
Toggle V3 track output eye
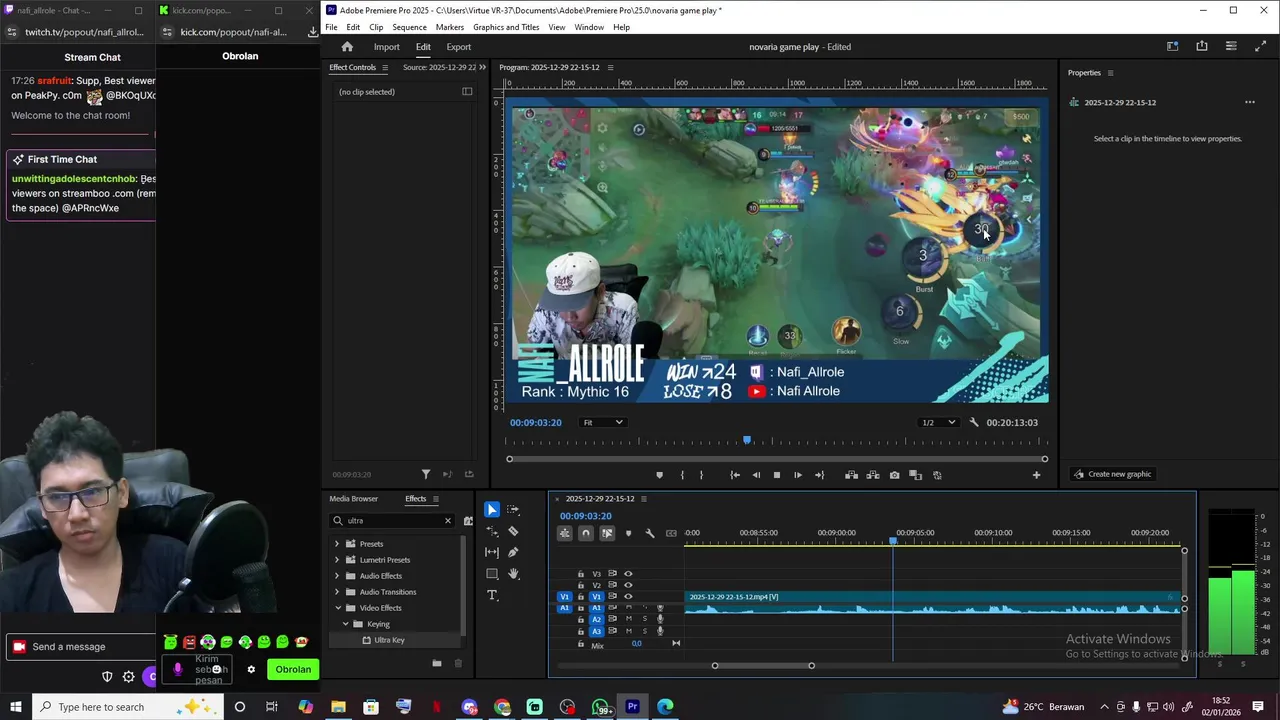(x=628, y=574)
